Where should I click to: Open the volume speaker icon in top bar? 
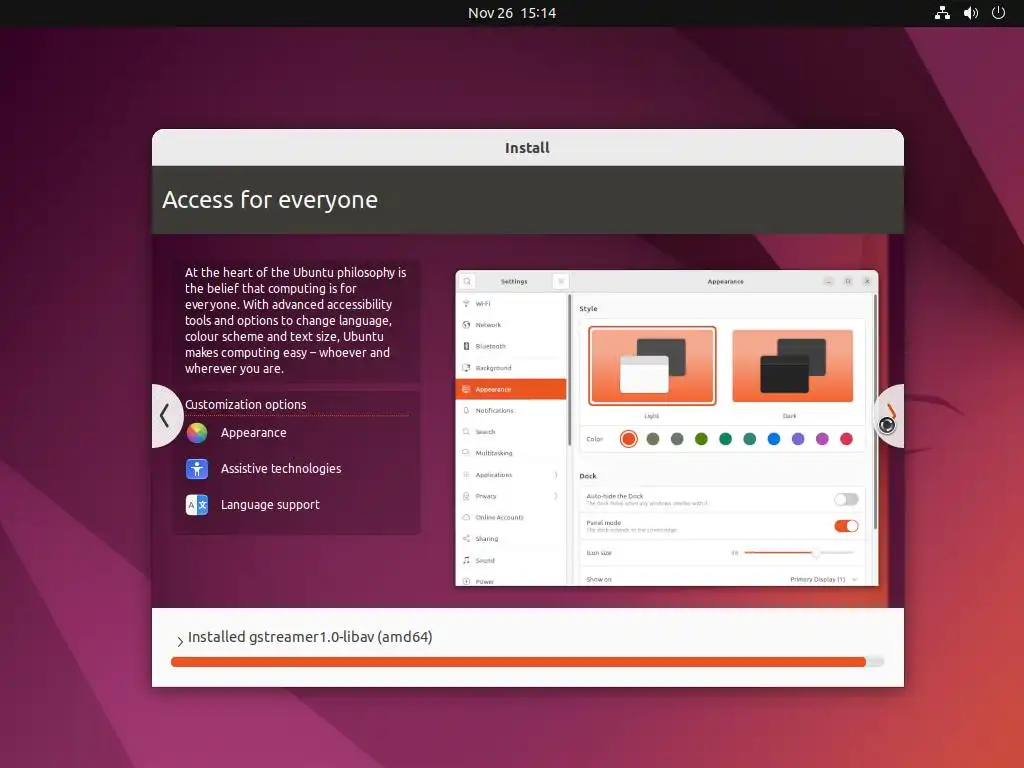(x=971, y=13)
